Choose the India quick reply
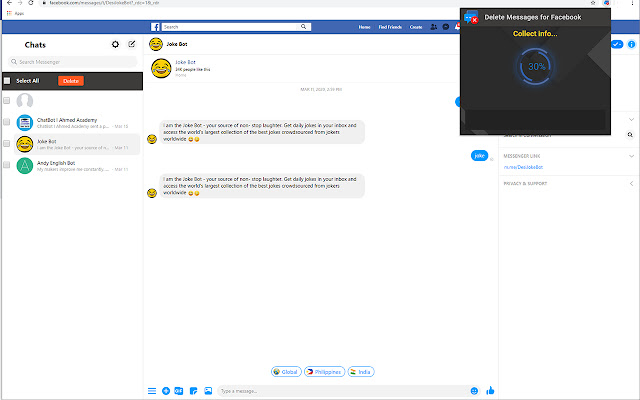 [x=361, y=372]
